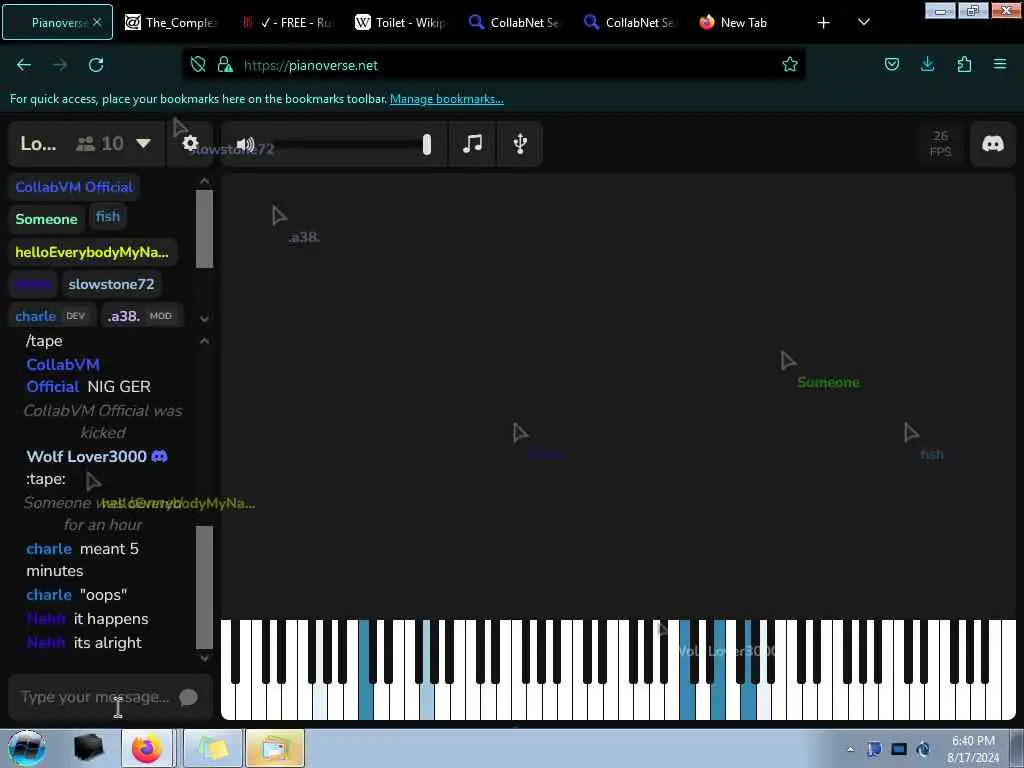Open the Firefox hamburger menu
This screenshot has height=768, width=1024.
coord(1000,65)
